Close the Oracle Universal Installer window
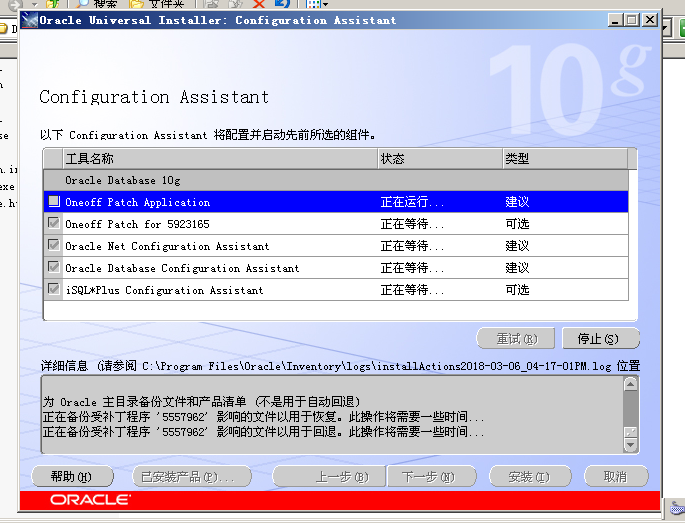 (650, 20)
